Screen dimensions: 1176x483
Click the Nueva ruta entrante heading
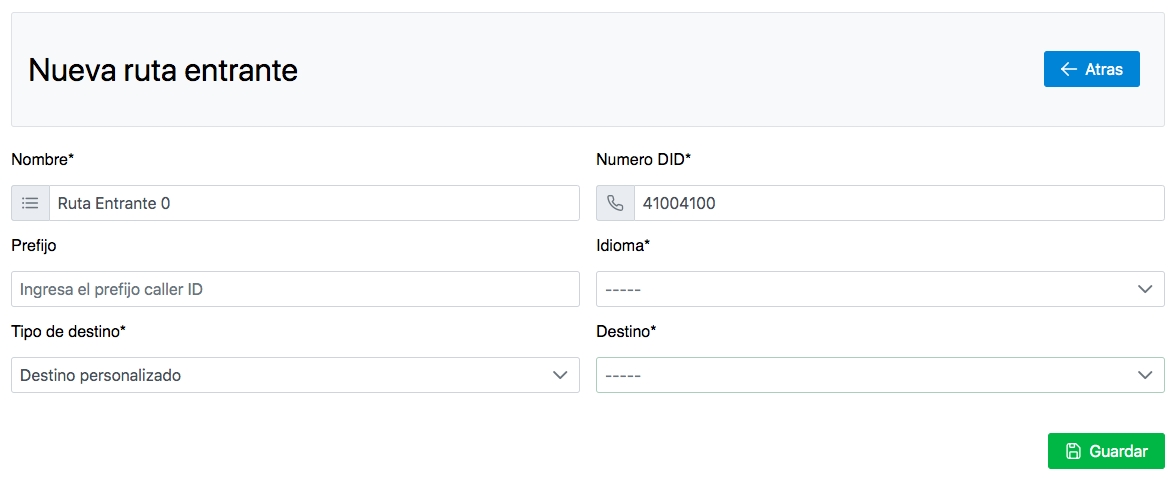click(x=163, y=70)
